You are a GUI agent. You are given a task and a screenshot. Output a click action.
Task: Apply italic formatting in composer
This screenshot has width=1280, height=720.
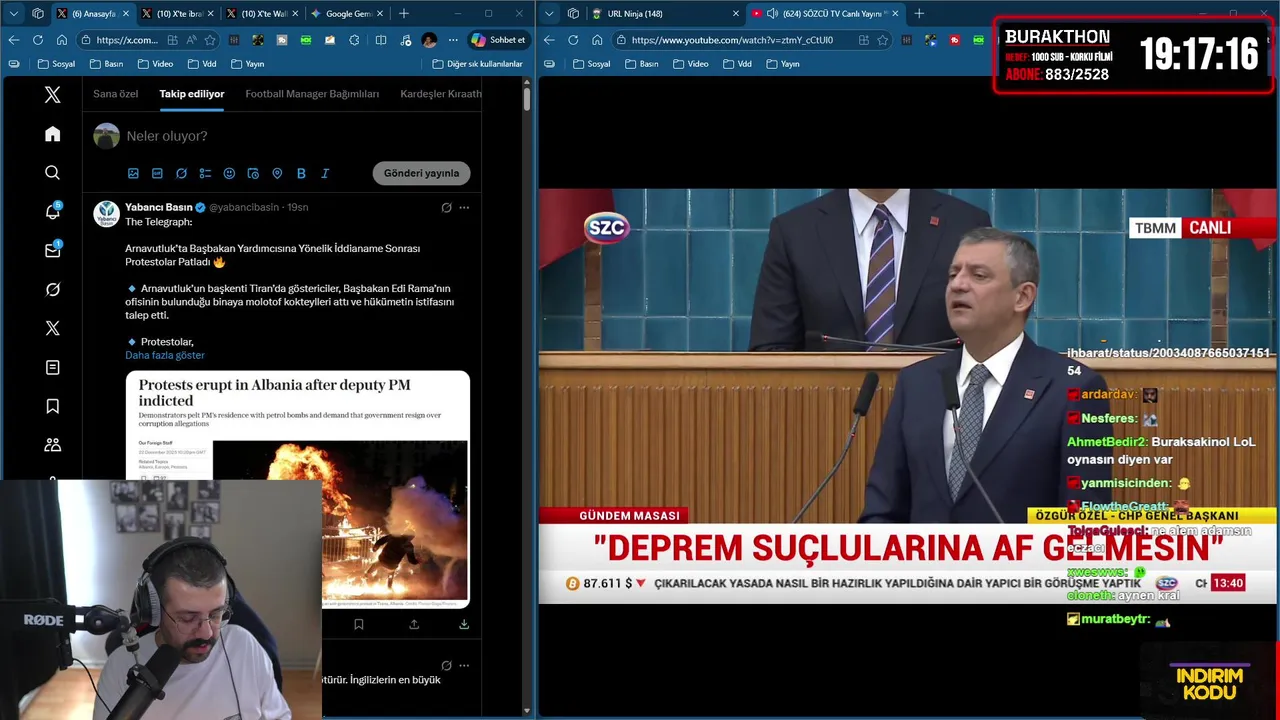point(325,173)
